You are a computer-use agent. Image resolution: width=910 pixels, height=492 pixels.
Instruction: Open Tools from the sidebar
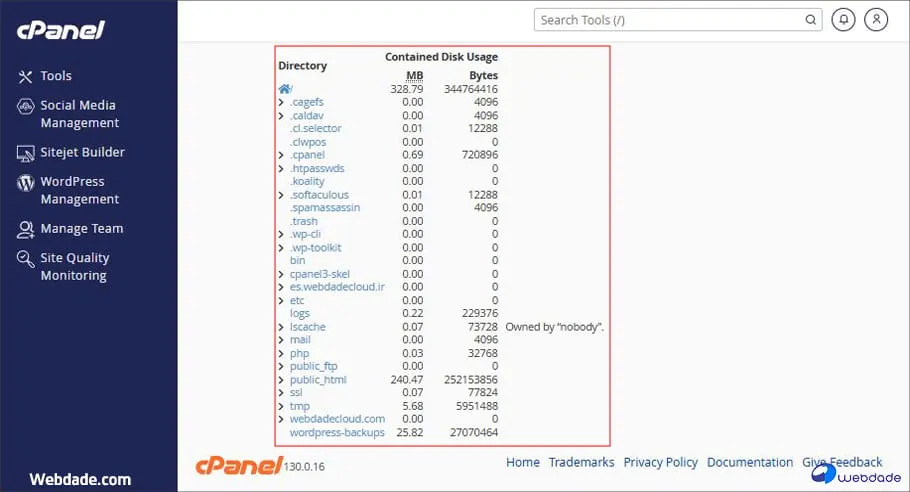(55, 76)
